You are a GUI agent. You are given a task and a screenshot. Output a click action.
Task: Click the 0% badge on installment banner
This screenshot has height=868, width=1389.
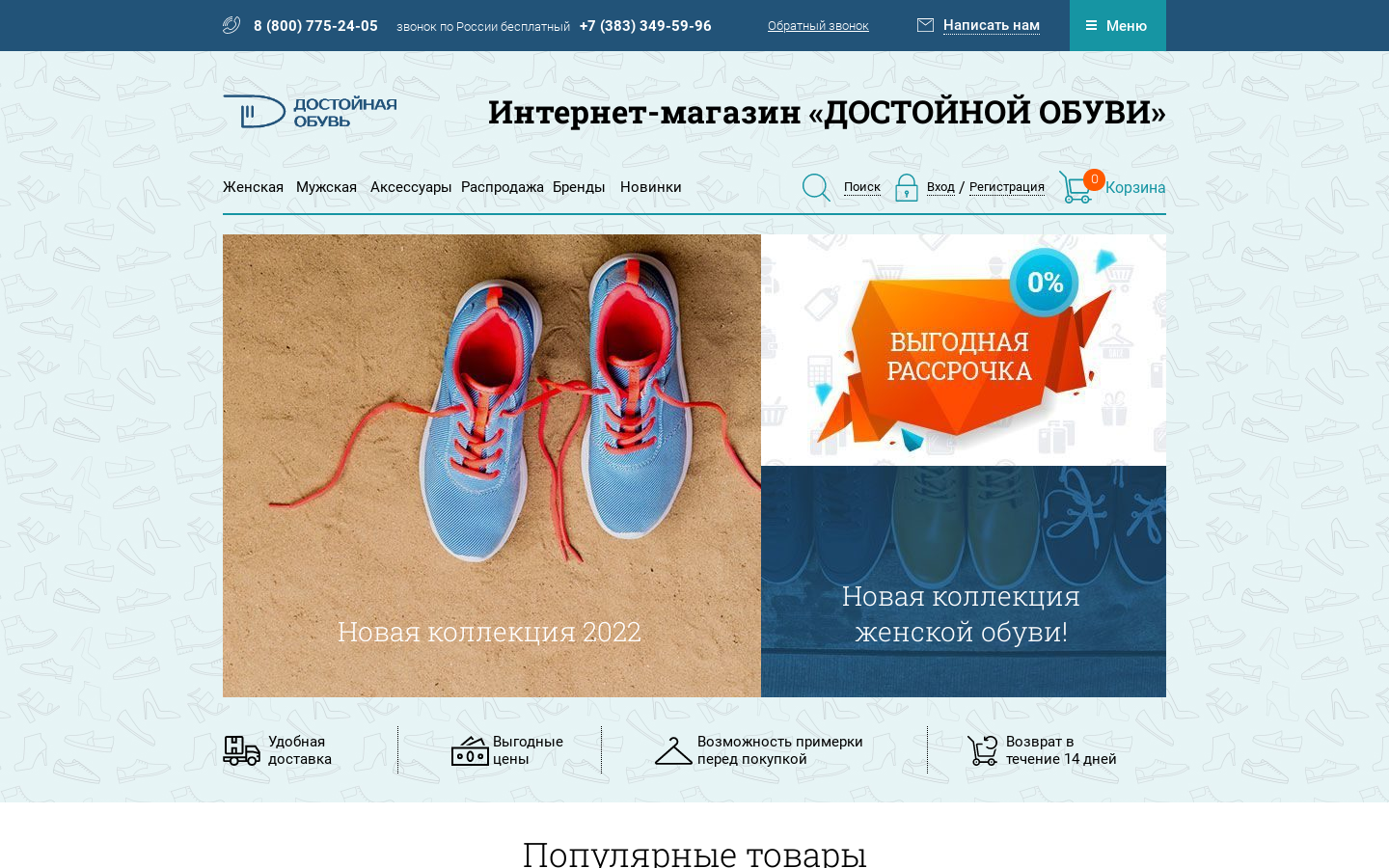pyautogui.click(x=1045, y=282)
